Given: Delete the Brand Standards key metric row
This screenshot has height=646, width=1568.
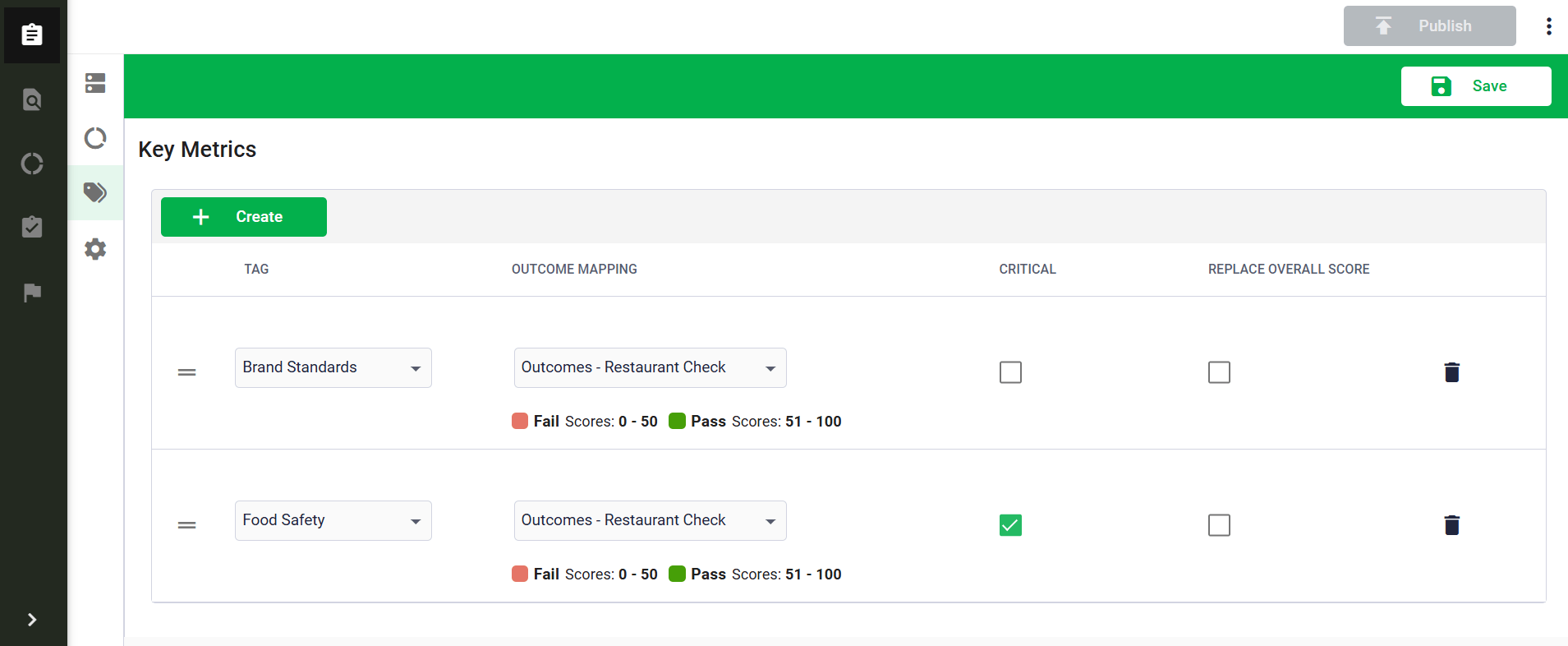Looking at the screenshot, I should (1451, 372).
